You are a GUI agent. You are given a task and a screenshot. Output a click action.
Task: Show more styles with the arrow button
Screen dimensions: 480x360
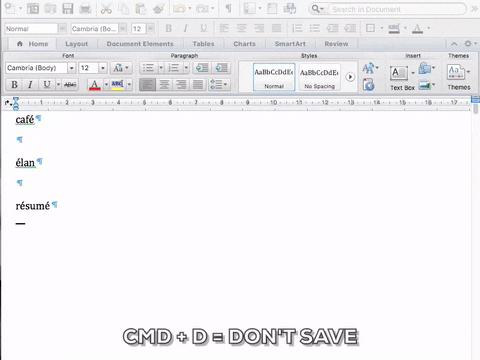tap(350, 77)
